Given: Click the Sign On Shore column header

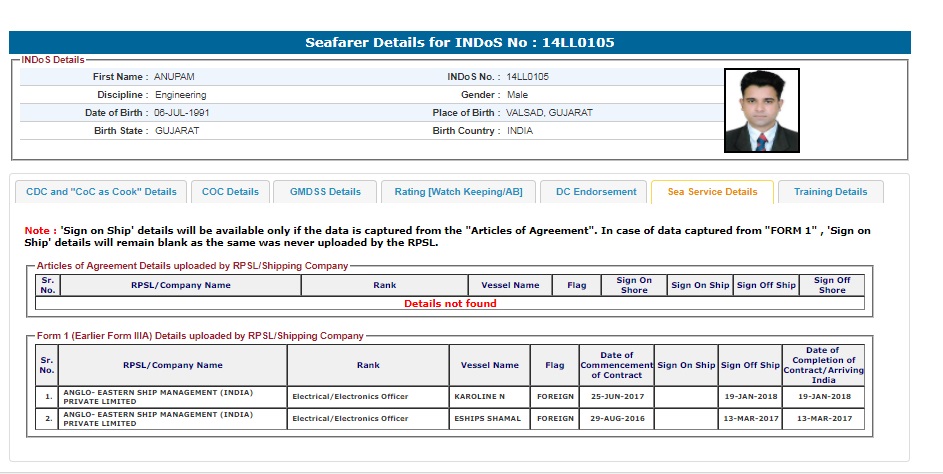Looking at the screenshot, I should click(x=634, y=285).
